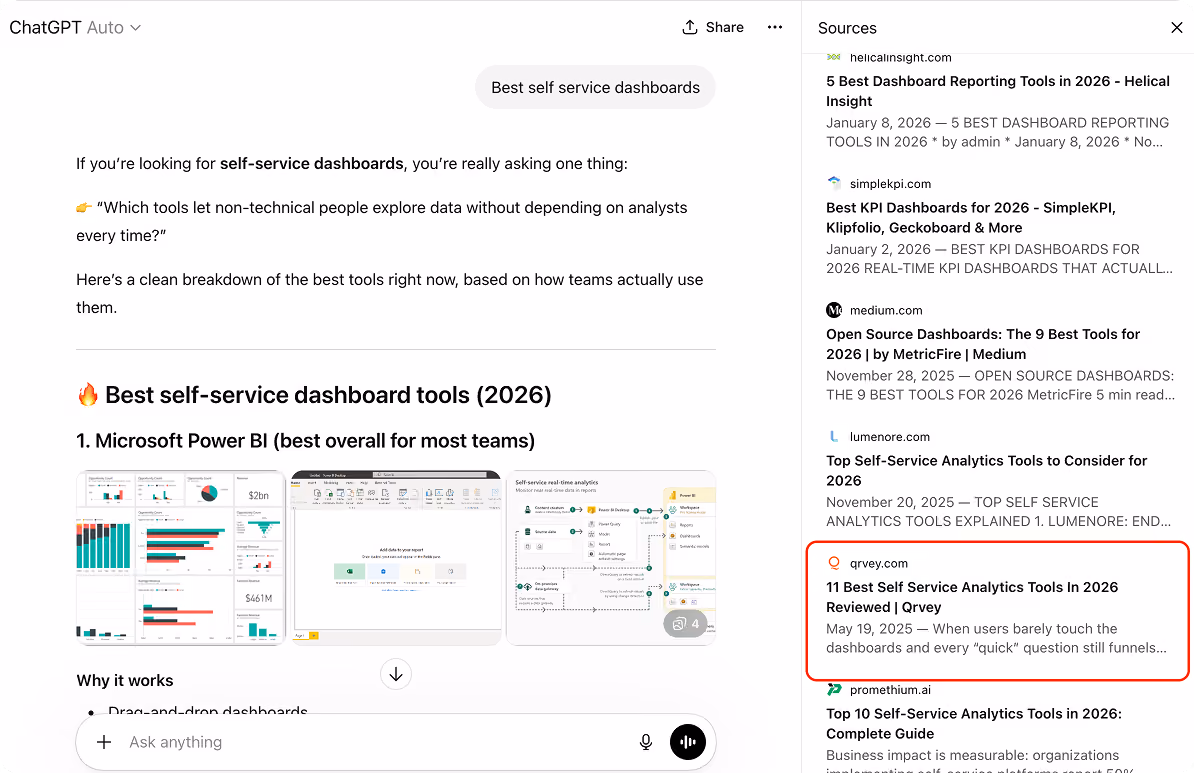
Task: Click the upload icon beside Share
Action: [689, 27]
